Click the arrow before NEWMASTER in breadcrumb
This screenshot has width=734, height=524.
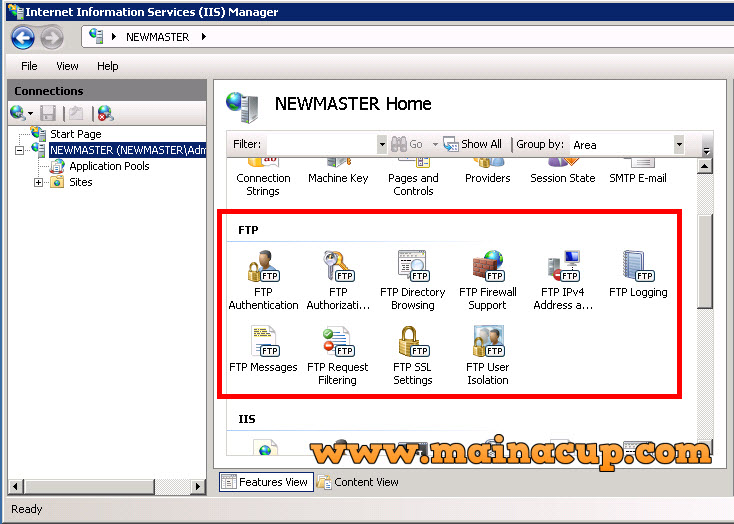point(114,37)
